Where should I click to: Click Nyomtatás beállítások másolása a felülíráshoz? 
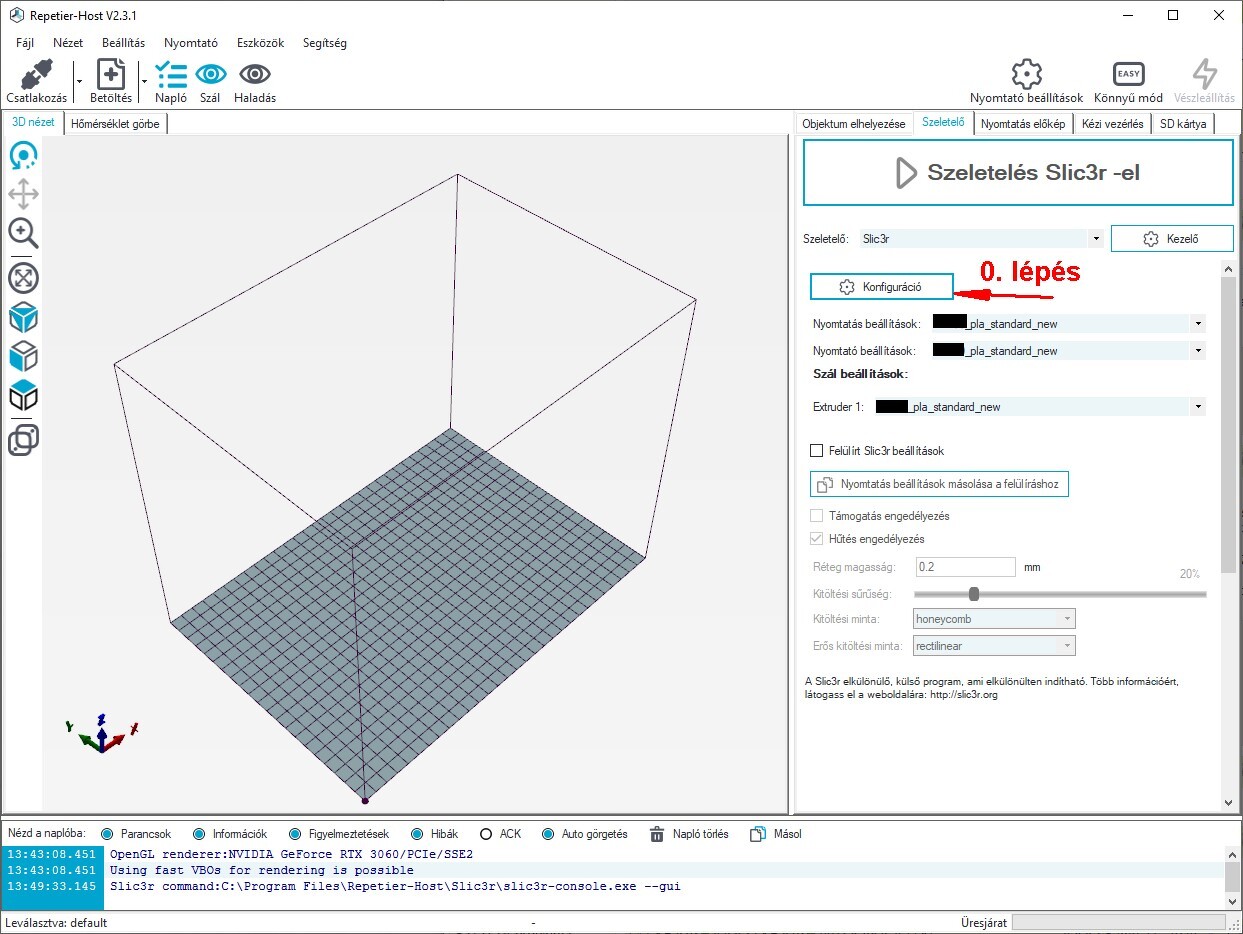[939, 484]
